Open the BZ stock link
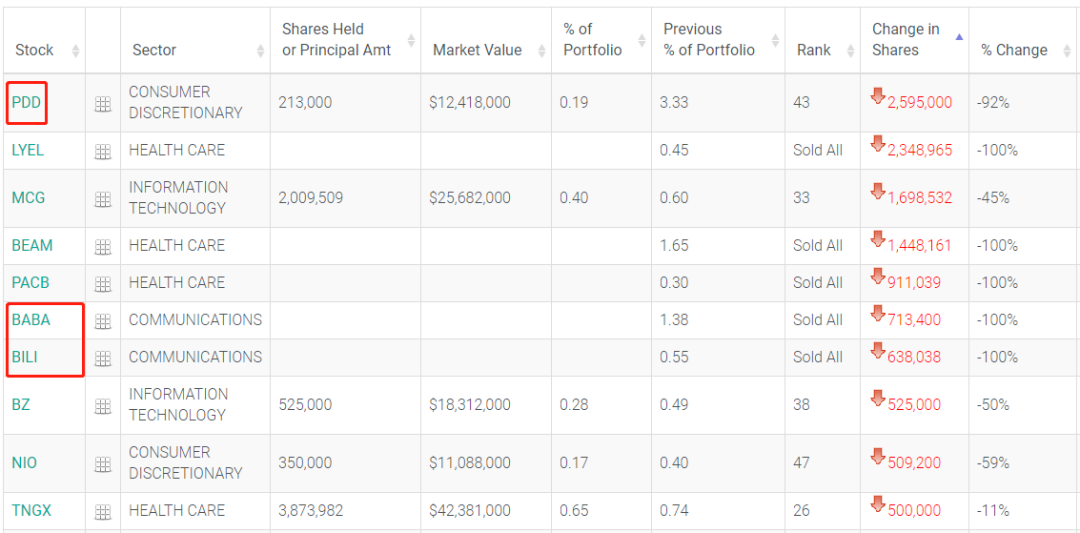Viewport: 1080px width, 533px height. [x=21, y=405]
